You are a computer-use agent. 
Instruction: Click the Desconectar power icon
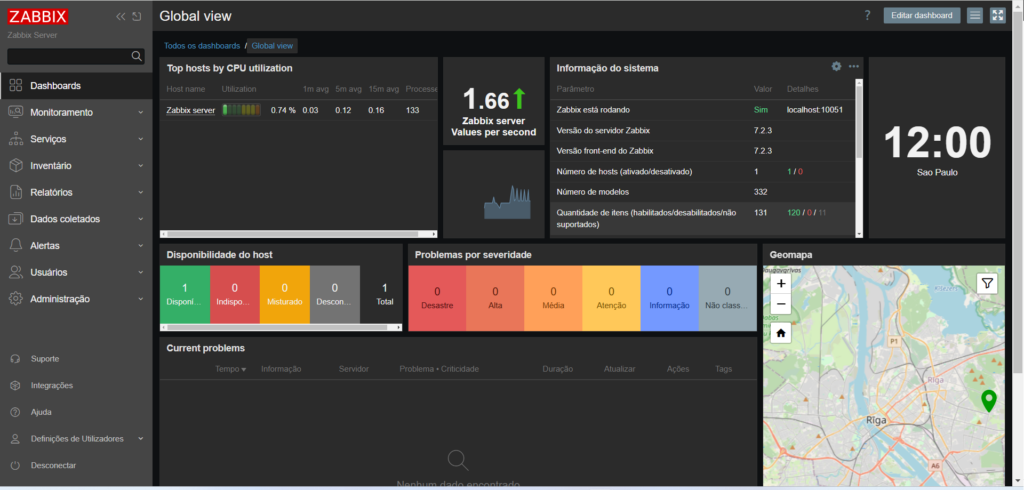coord(16,465)
